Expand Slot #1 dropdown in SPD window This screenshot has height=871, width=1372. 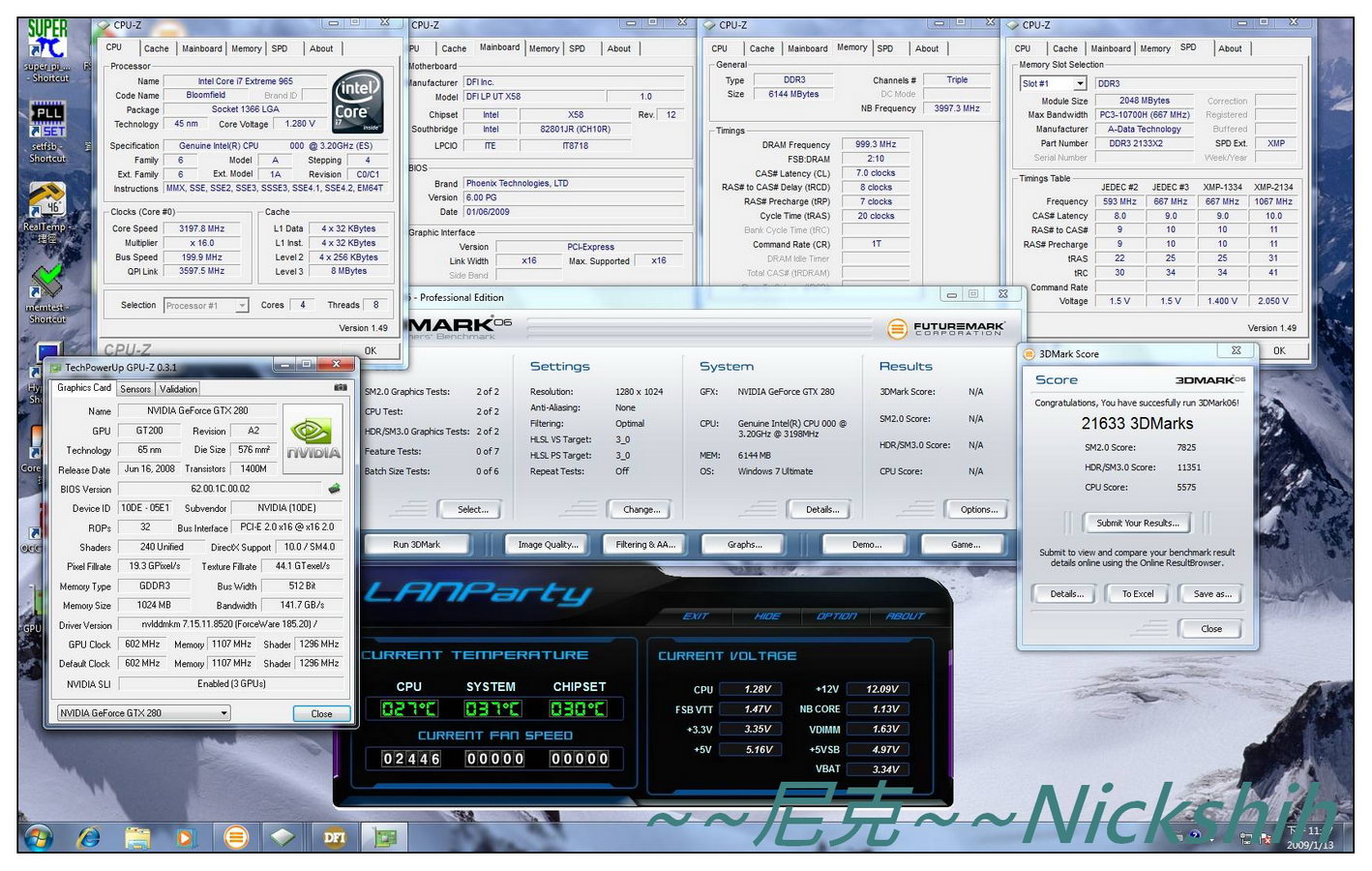(x=1081, y=84)
